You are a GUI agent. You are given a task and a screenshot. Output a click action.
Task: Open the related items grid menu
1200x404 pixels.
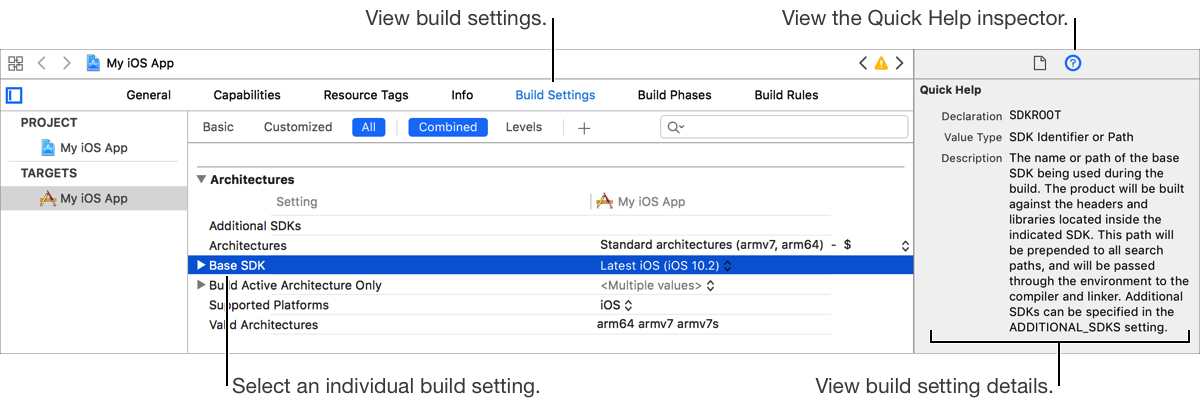pyautogui.click(x=15, y=63)
